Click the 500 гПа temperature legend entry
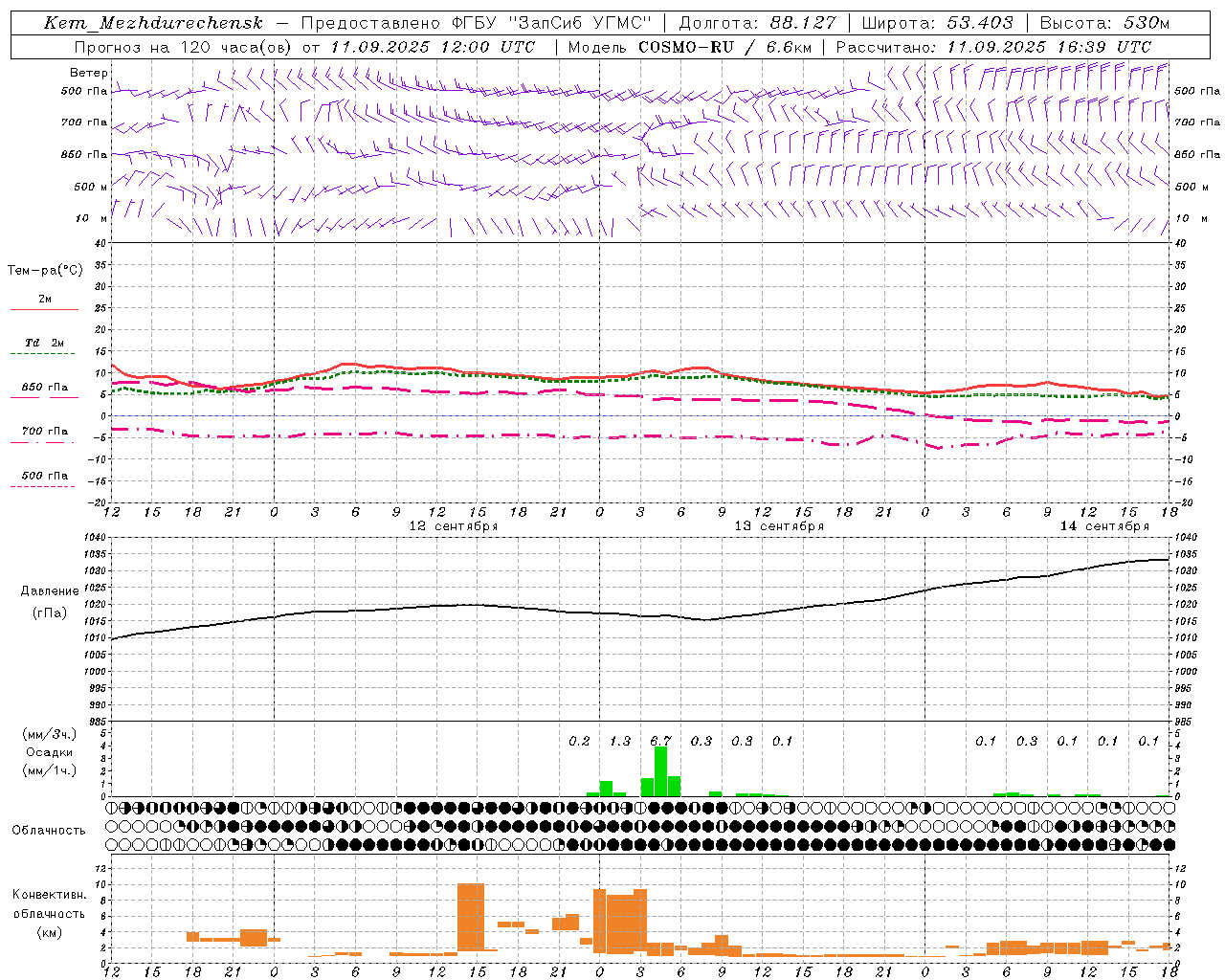Viewport: 1225px width, 980px height. click(x=44, y=476)
